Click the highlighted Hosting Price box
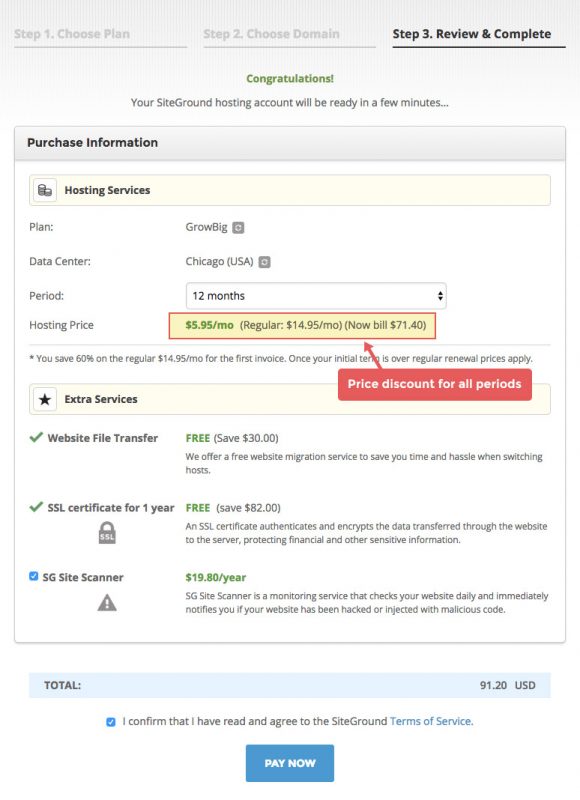 (310, 326)
